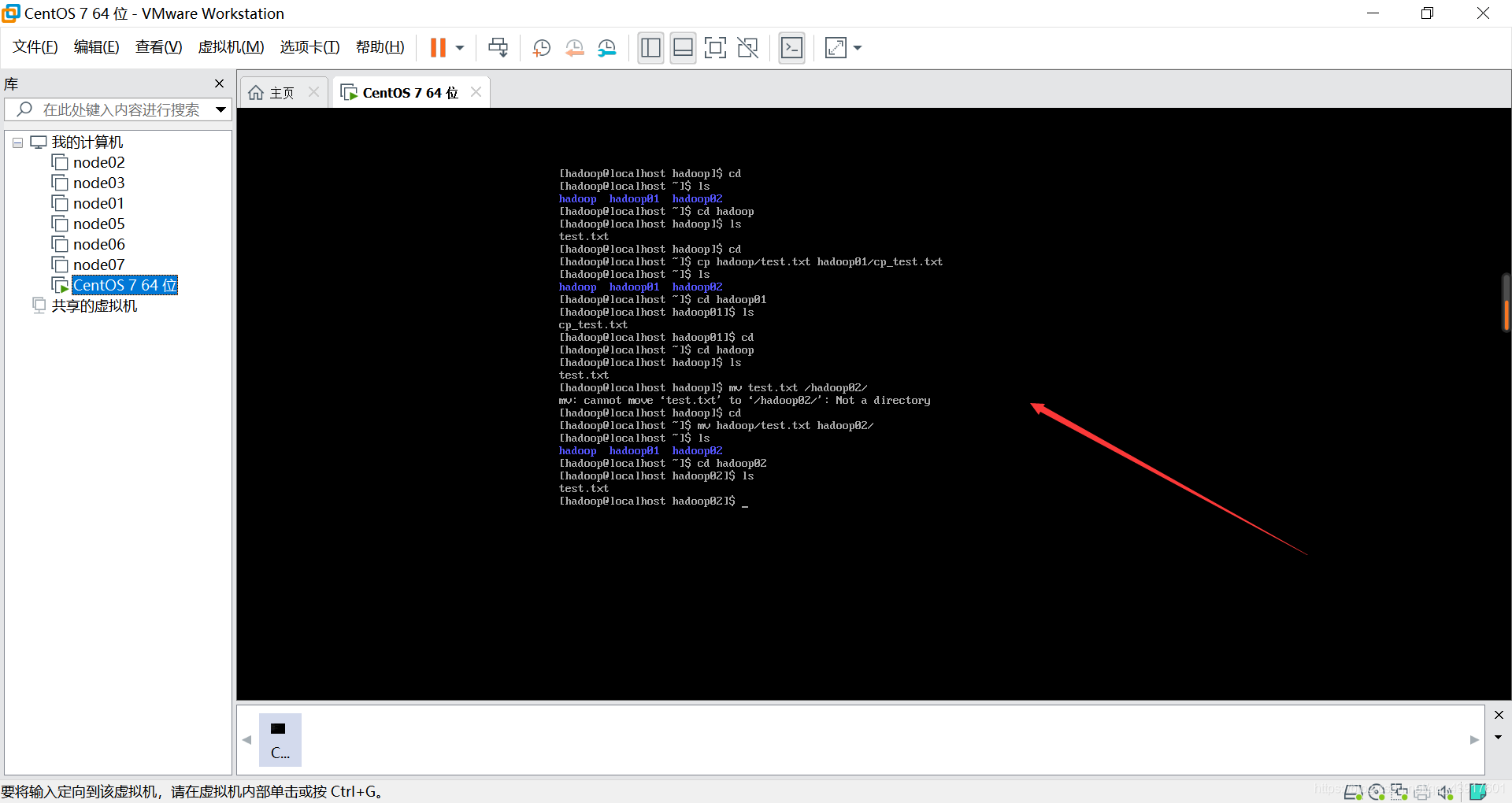Click the printer status bar icon
The width and height of the screenshot is (1512, 803).
[1422, 792]
